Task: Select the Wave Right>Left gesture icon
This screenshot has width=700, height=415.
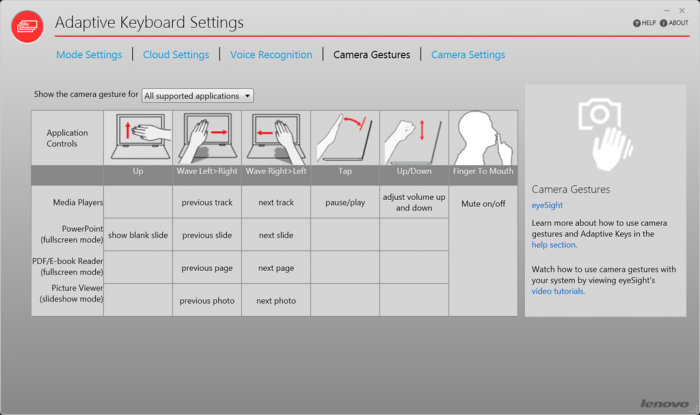Action: 275,138
